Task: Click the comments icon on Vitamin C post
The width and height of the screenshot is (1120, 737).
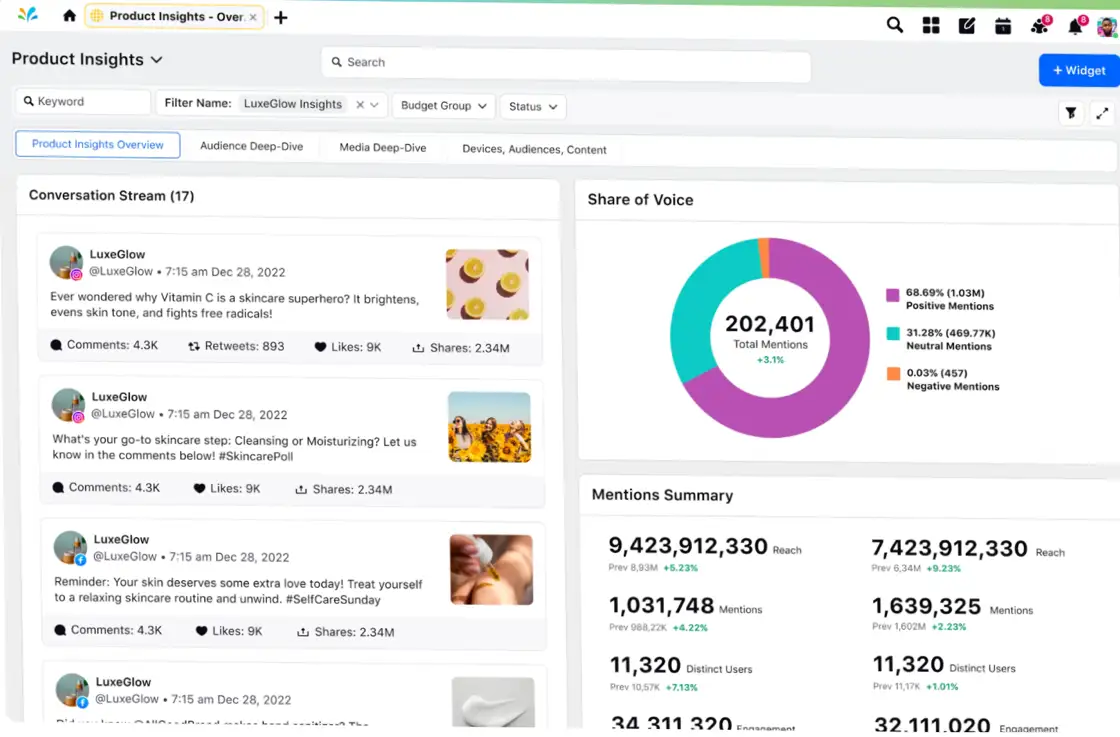Action: coord(56,345)
